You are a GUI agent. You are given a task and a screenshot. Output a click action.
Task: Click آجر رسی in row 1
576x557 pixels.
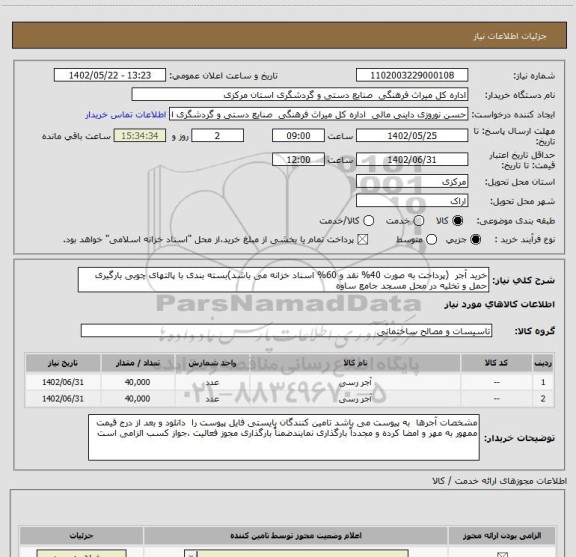(355, 382)
